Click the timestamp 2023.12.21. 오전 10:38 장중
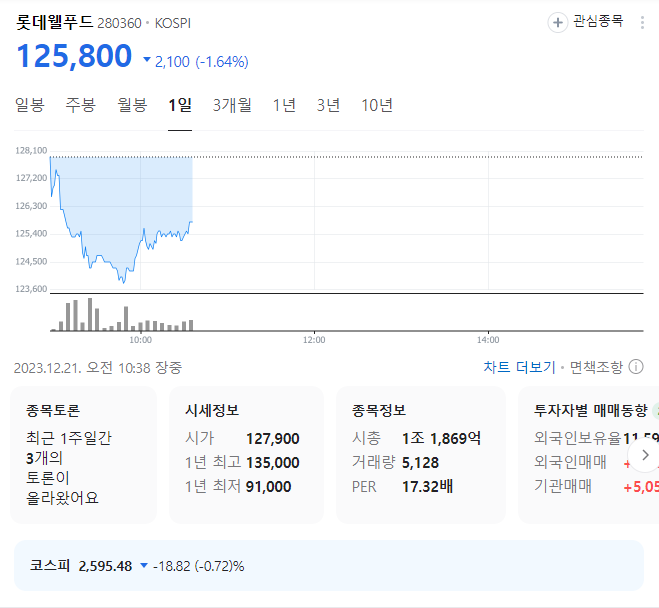Screen dimensions: 659x608 (98, 368)
